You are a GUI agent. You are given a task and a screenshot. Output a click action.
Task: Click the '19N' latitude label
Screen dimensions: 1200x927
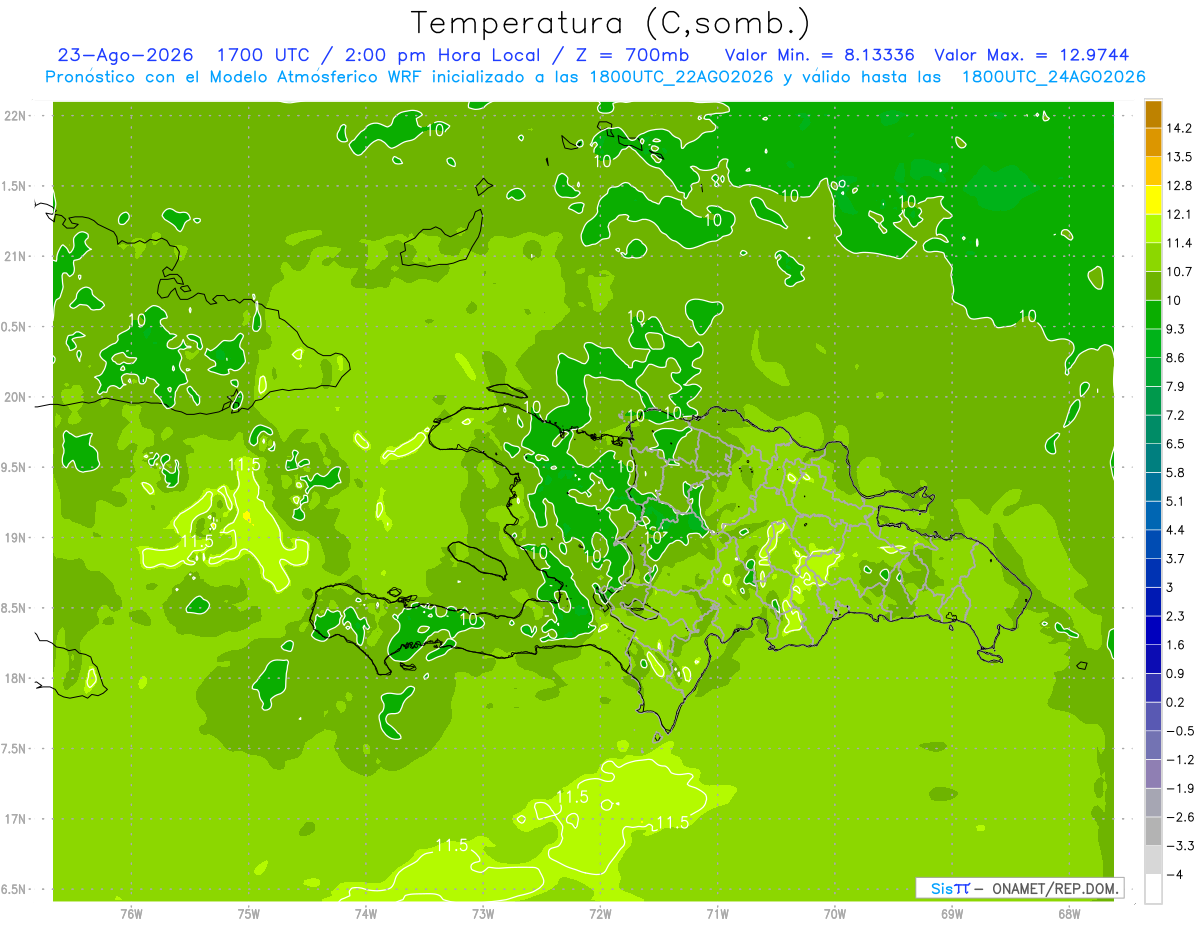click(17, 538)
